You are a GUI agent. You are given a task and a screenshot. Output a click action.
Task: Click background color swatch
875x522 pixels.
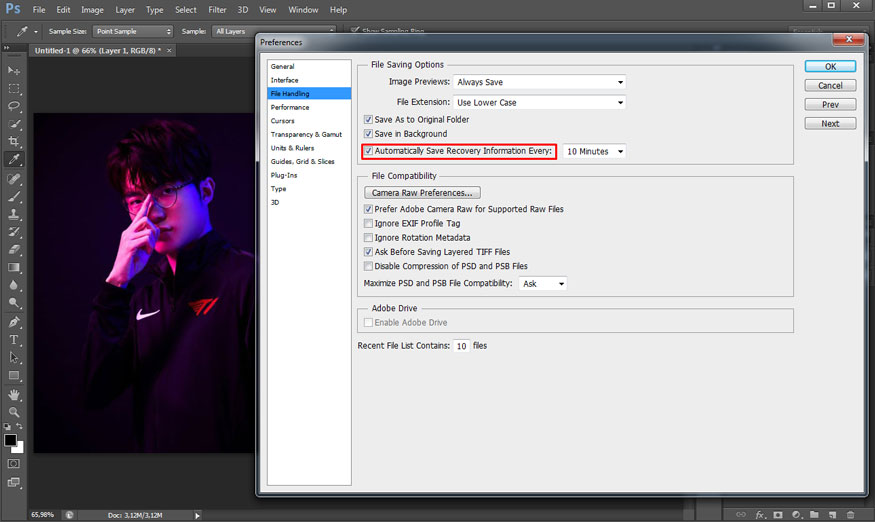[20, 448]
